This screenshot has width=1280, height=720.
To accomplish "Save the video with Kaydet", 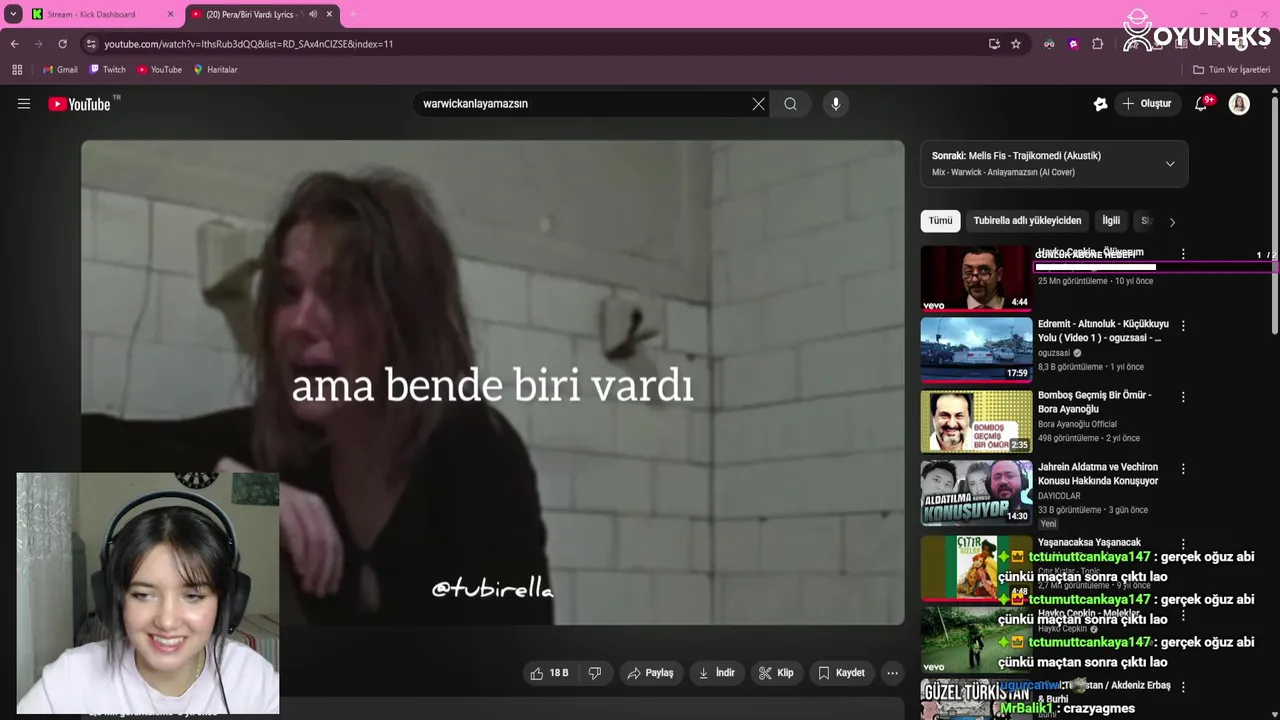I will (841, 673).
